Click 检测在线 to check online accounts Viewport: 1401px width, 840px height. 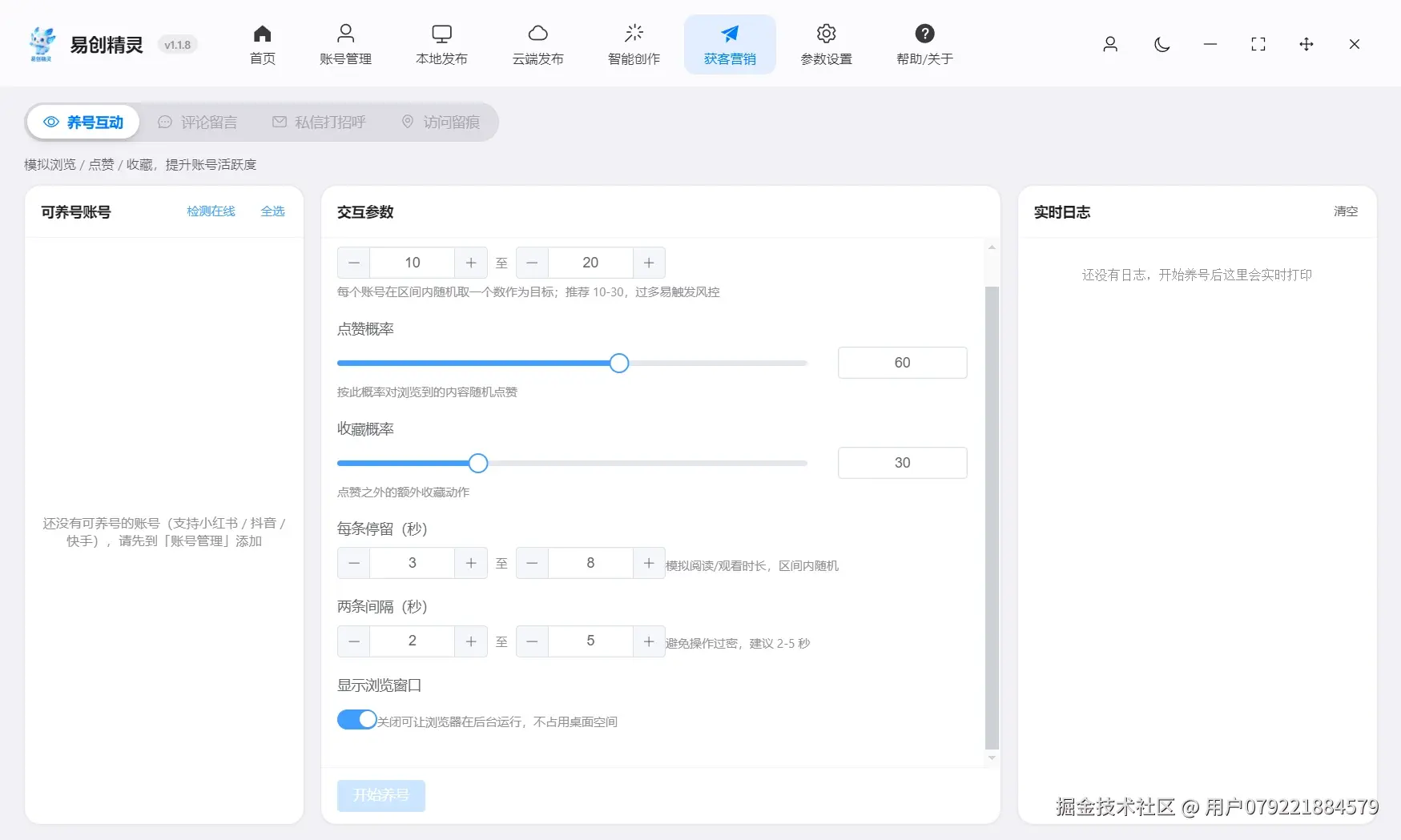(211, 211)
